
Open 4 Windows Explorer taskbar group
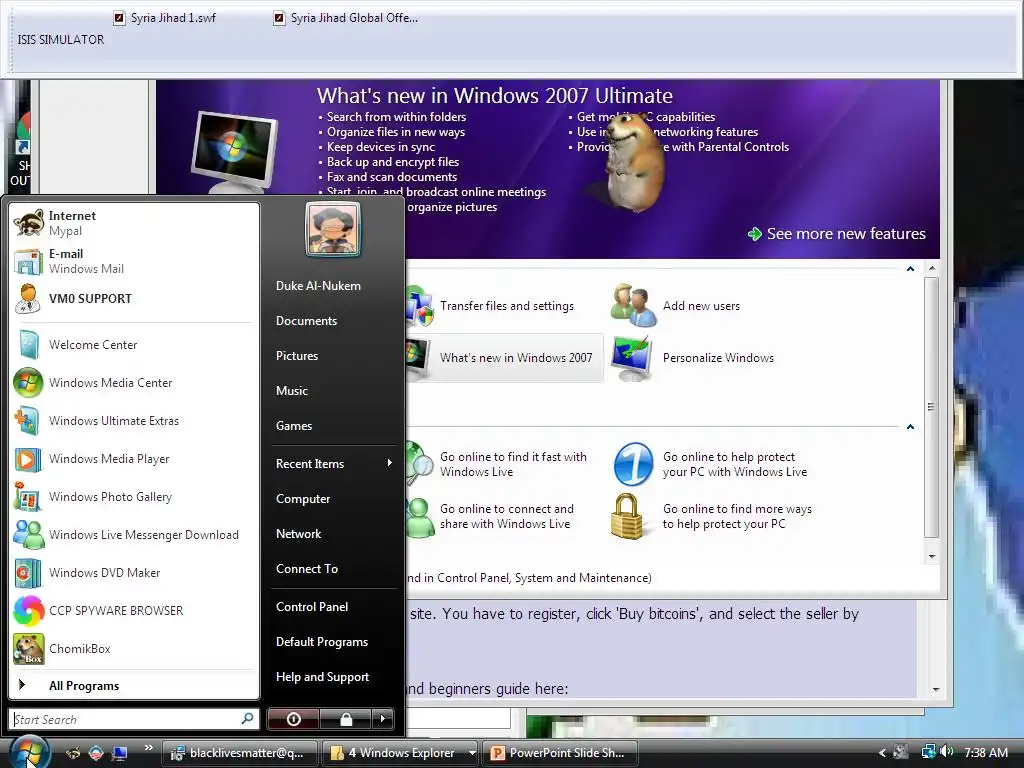click(x=400, y=753)
